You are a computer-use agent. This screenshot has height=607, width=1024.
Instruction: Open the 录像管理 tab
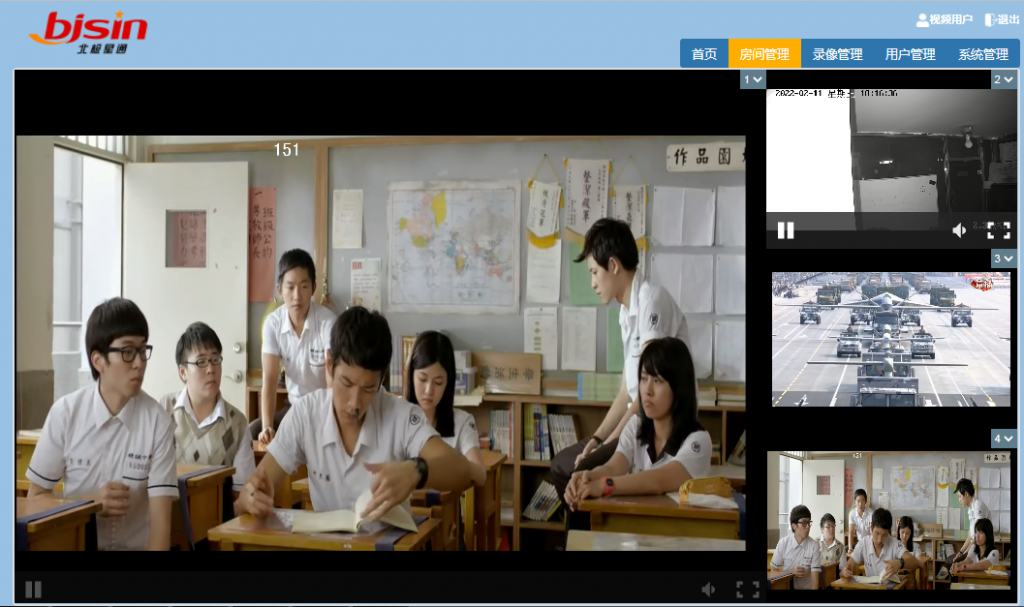(837, 54)
